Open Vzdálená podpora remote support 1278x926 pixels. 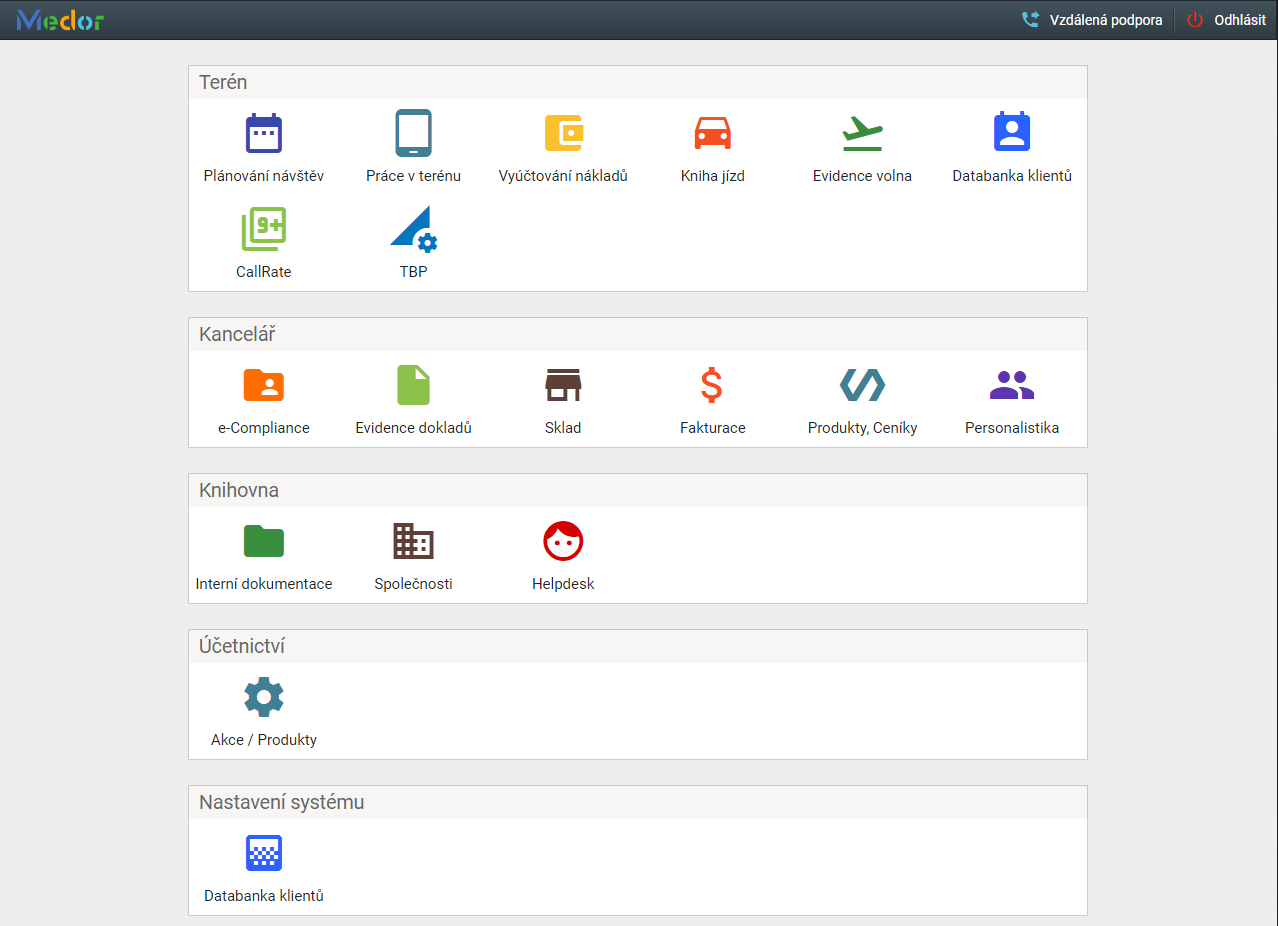tap(1092, 20)
